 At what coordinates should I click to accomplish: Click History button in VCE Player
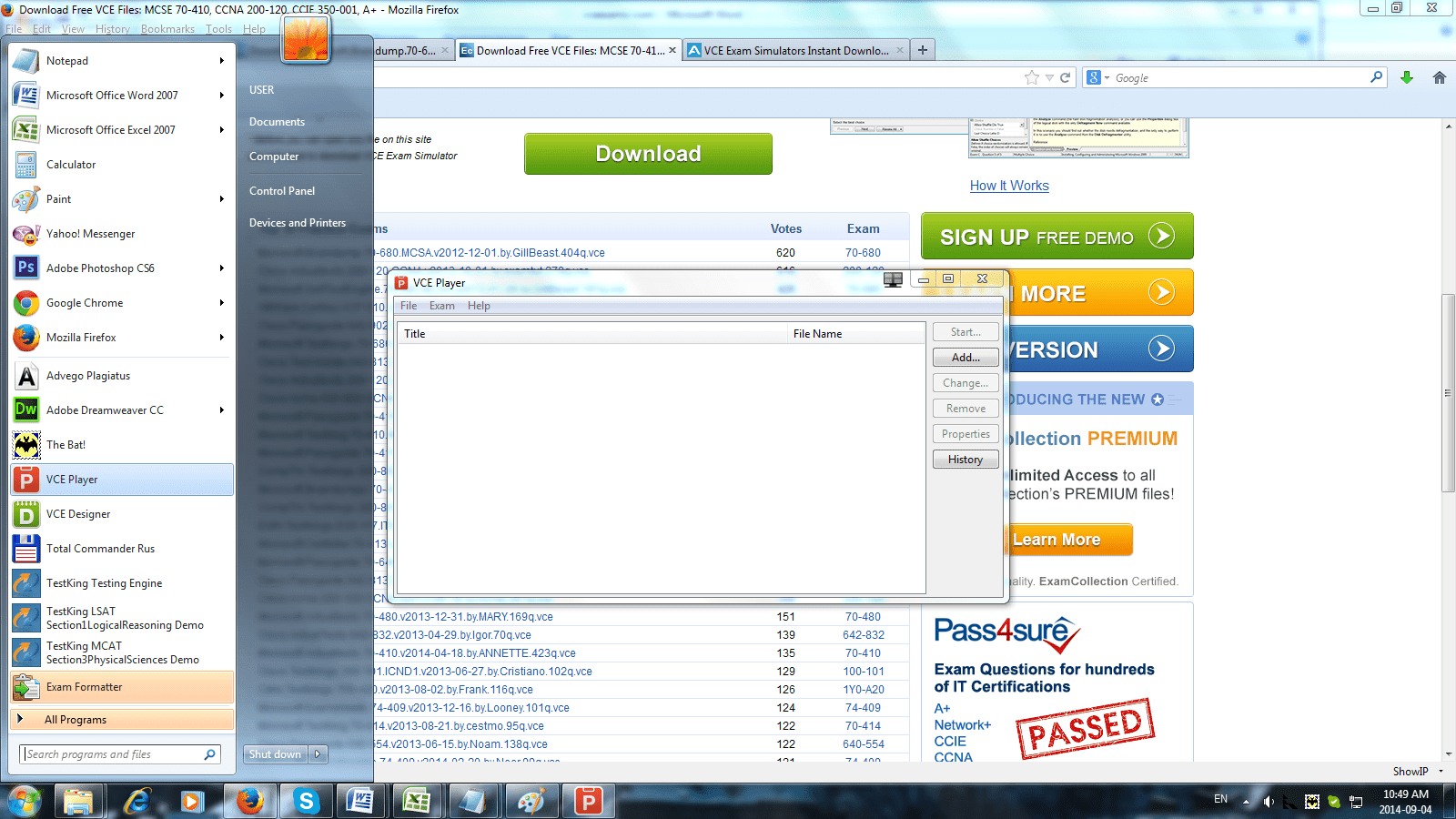tap(966, 460)
